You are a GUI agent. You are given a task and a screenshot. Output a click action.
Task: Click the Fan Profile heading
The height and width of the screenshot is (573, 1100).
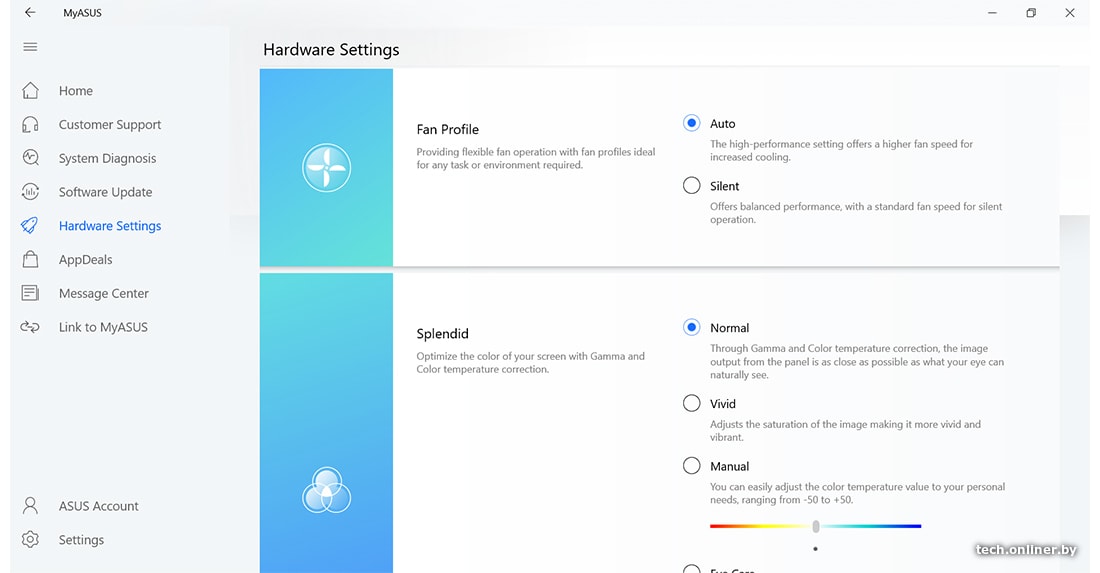coord(448,129)
